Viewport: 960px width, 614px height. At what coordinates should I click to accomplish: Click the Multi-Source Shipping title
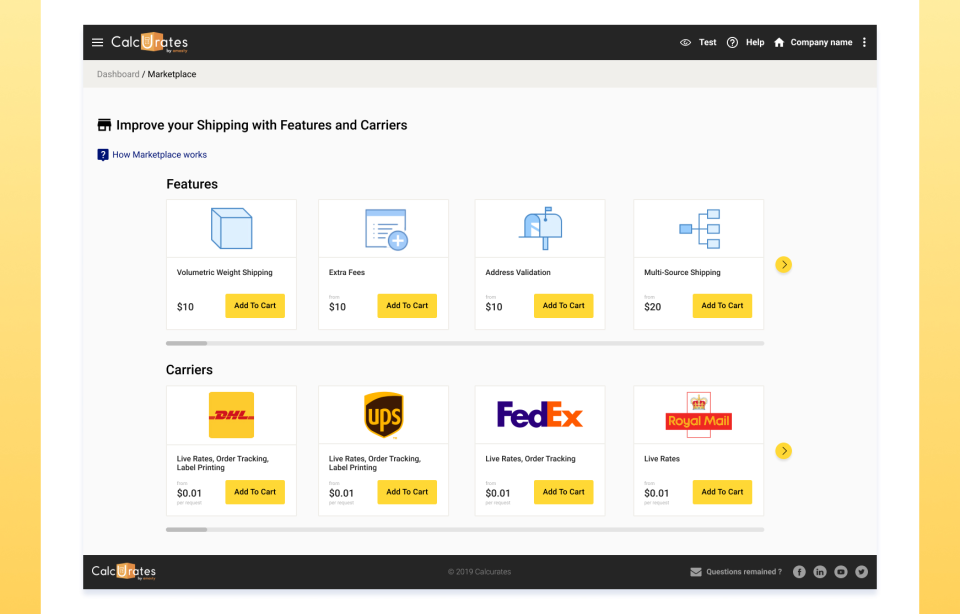[x=682, y=272]
